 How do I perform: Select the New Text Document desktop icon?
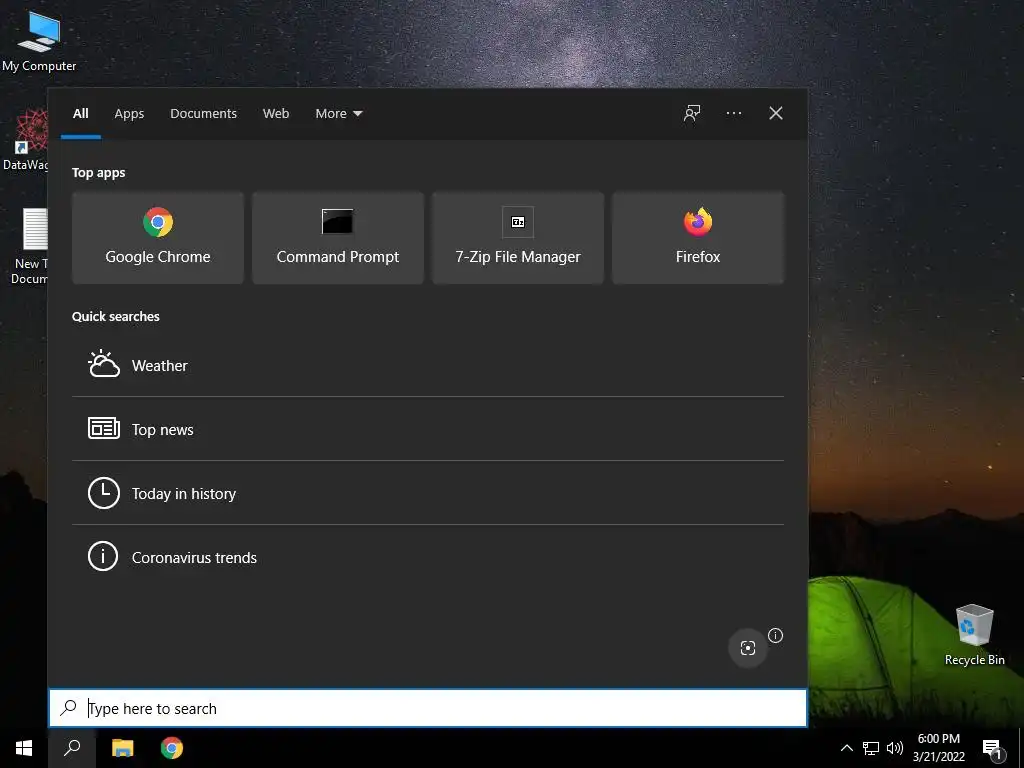[x=29, y=246]
